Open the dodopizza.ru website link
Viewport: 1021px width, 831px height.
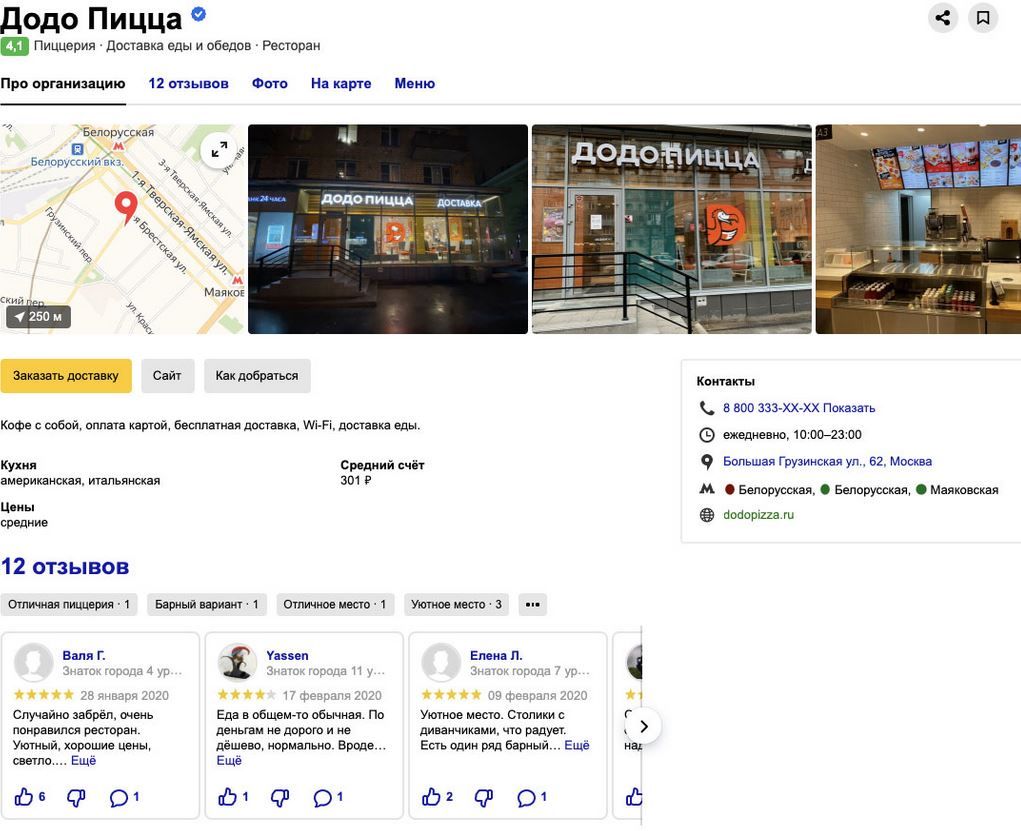[x=758, y=515]
